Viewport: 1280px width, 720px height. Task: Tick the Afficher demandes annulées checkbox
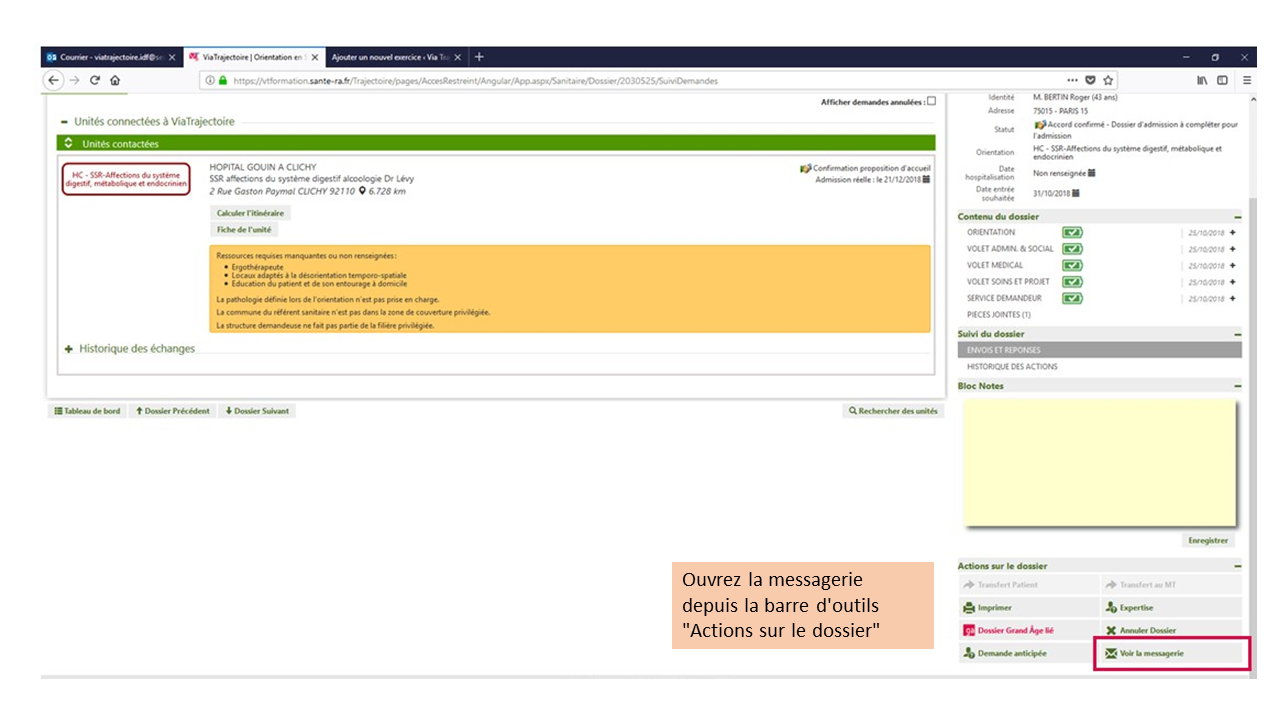tap(931, 101)
